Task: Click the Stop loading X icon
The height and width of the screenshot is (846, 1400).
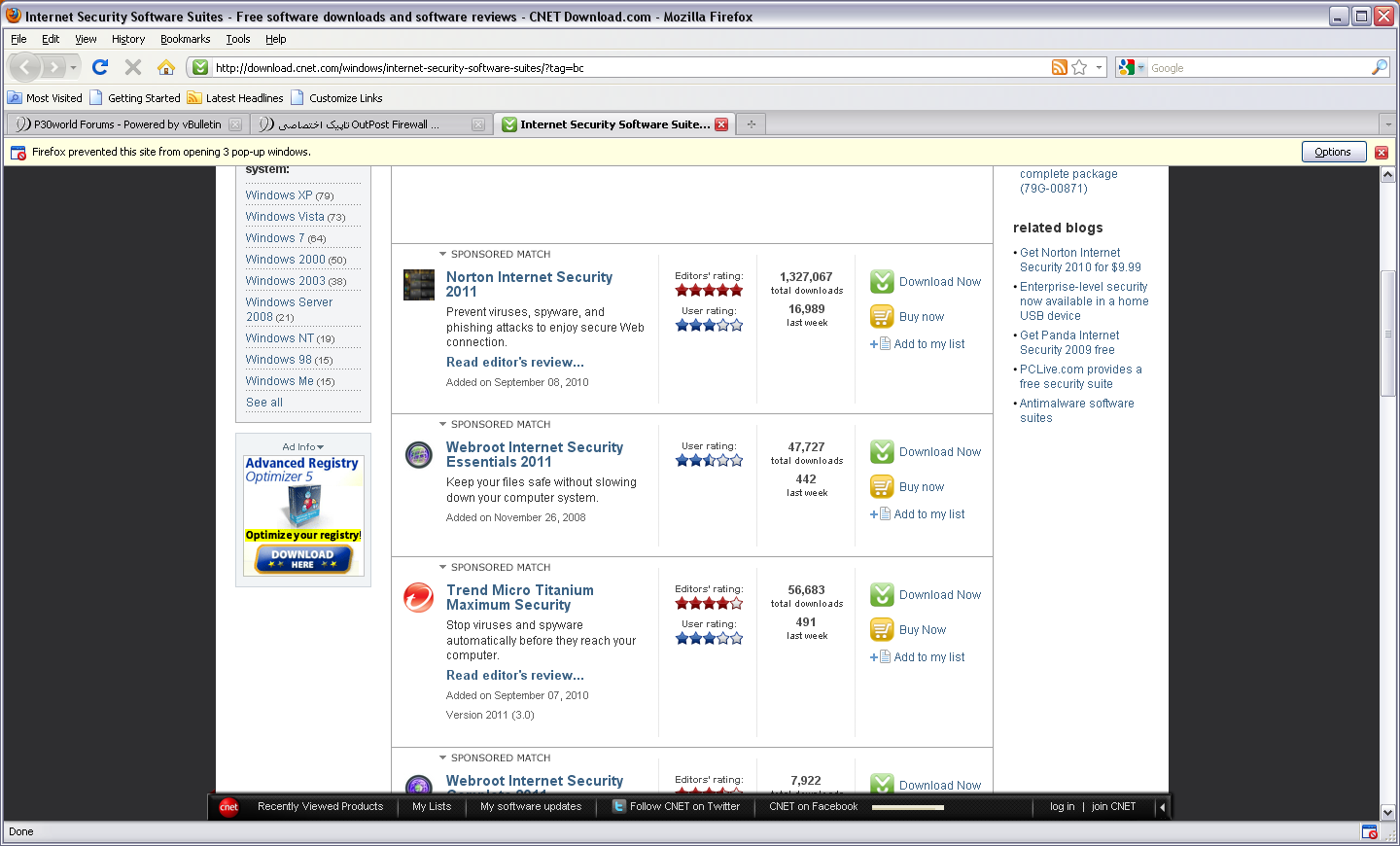Action: point(133,67)
